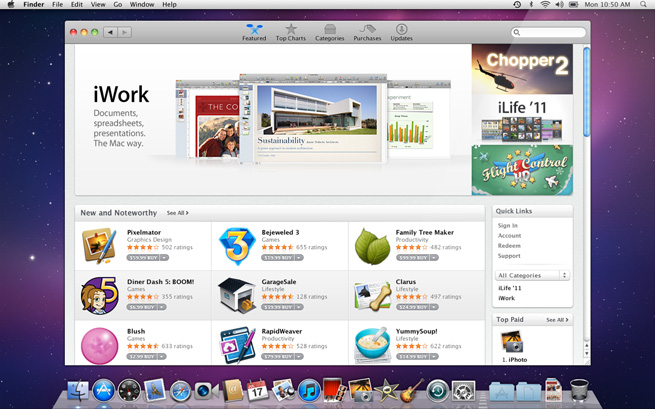Launch iTunes from the Dock
The width and height of the screenshot is (655, 409).
(309, 391)
